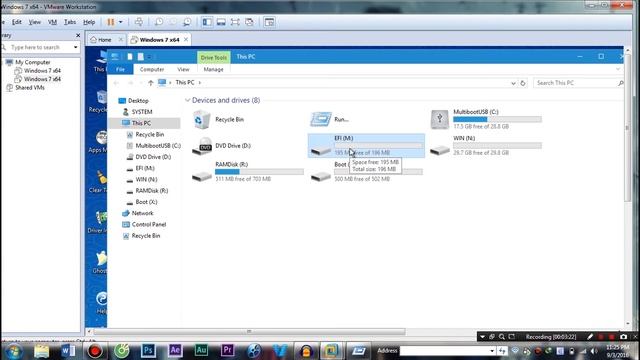Image resolution: width=640 pixels, height=360 pixels.
Task: Click the send Ctrl+Alt+Del toolbar icon
Action: 139,22
